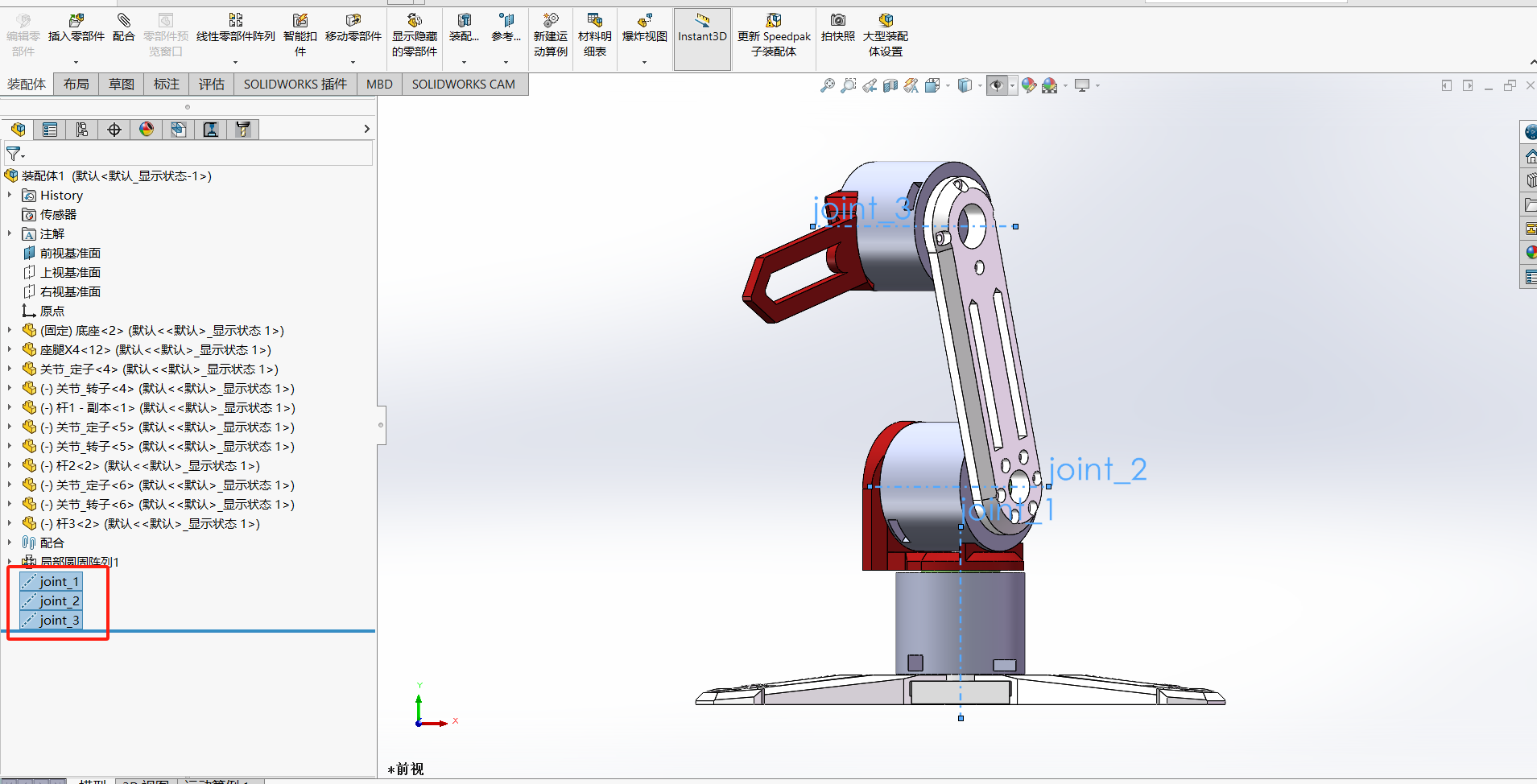Switch to SOLIDWORKS 插件 tab

(x=295, y=84)
